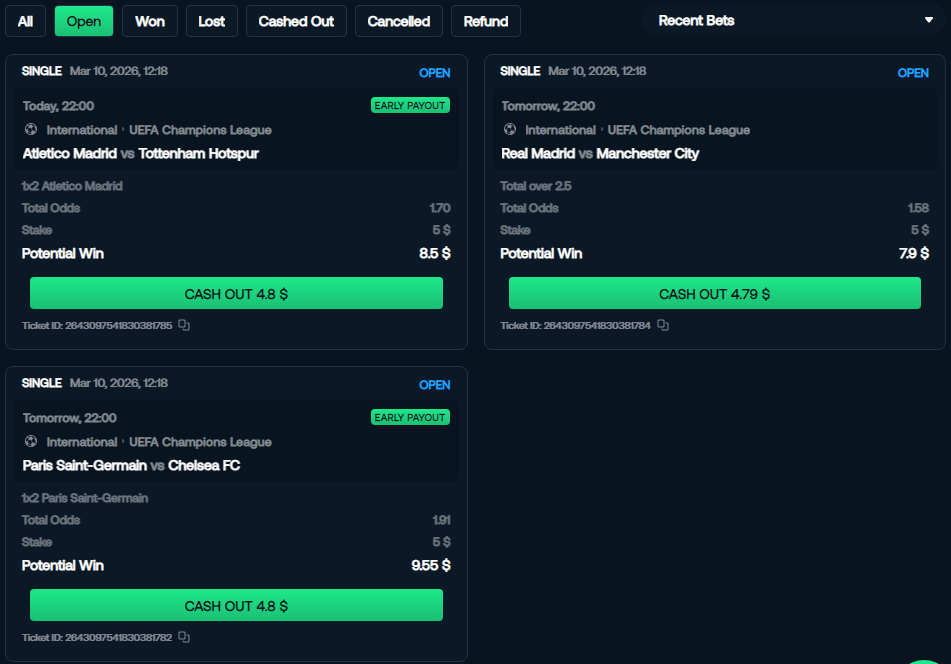
Task: Show Won bets tab
Action: pyautogui.click(x=150, y=21)
